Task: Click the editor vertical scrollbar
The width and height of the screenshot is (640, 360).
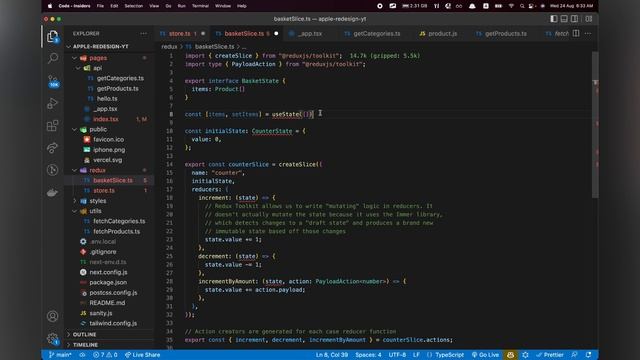Action: click(x=595, y=125)
